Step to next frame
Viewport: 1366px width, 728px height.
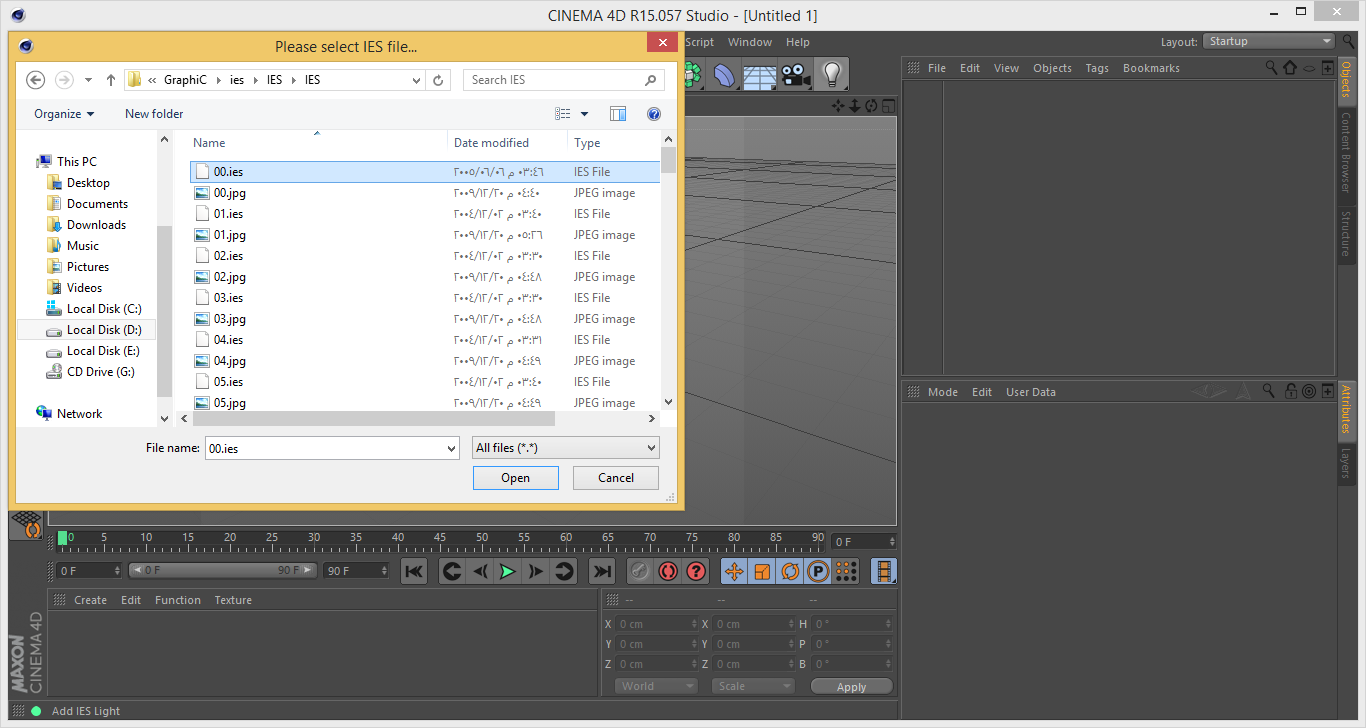point(536,571)
